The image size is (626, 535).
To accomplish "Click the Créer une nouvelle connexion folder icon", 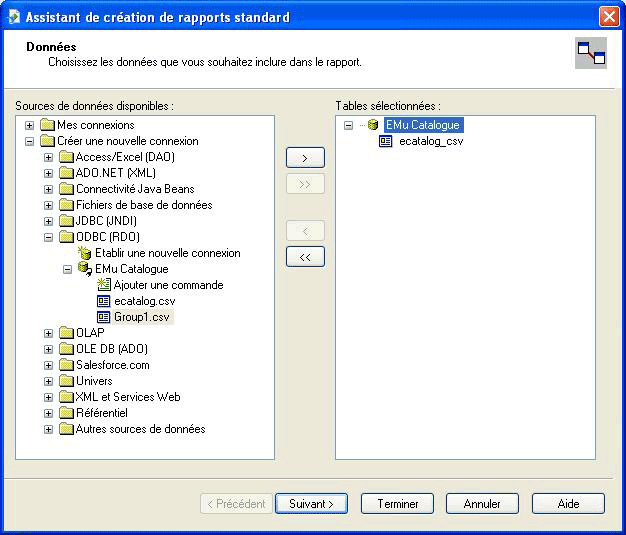I will tap(47, 141).
